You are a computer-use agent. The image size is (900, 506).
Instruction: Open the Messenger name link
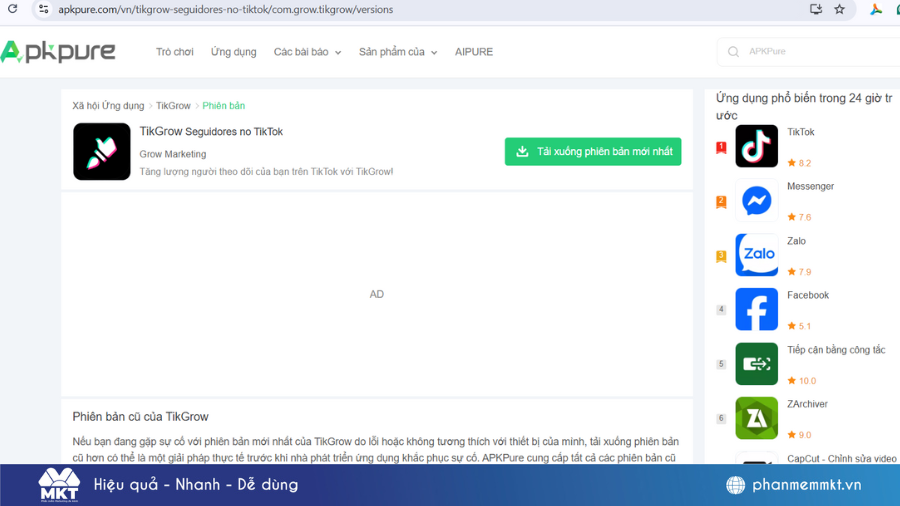point(810,186)
